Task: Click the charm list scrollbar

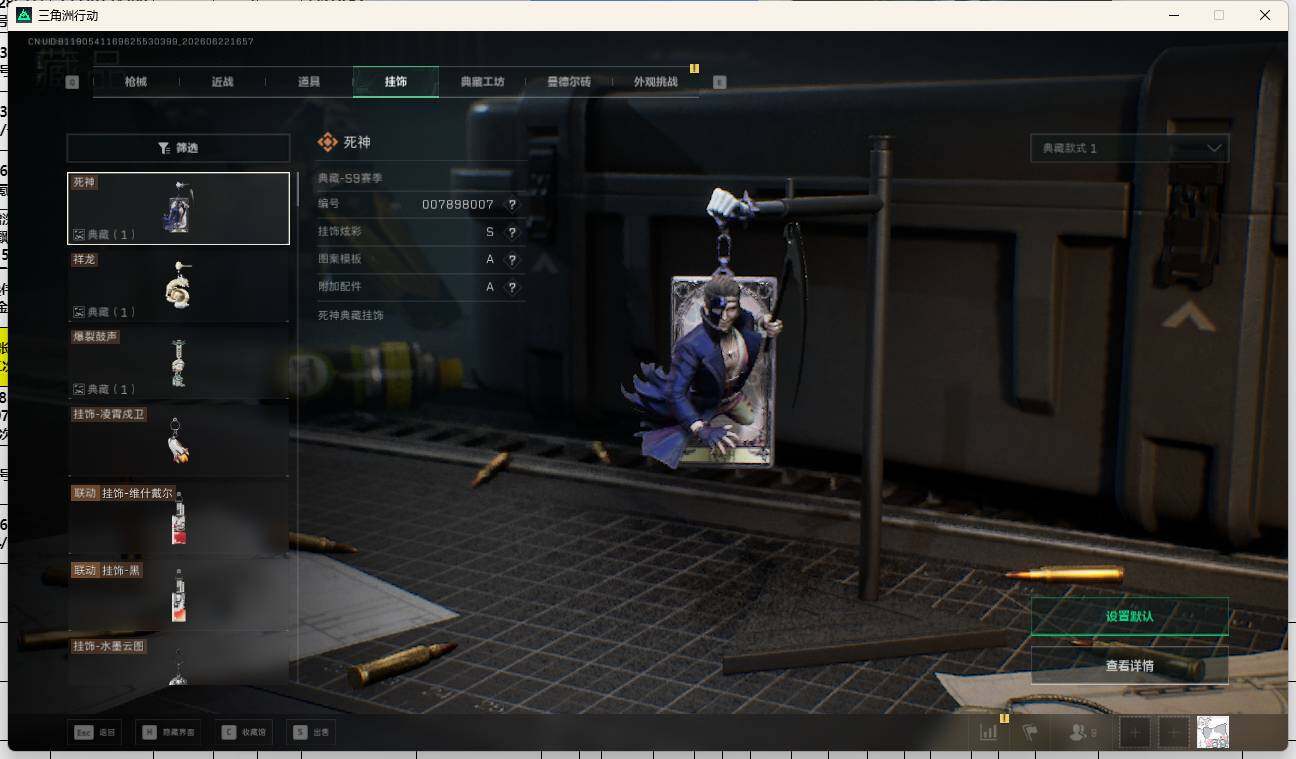Action: point(297,188)
